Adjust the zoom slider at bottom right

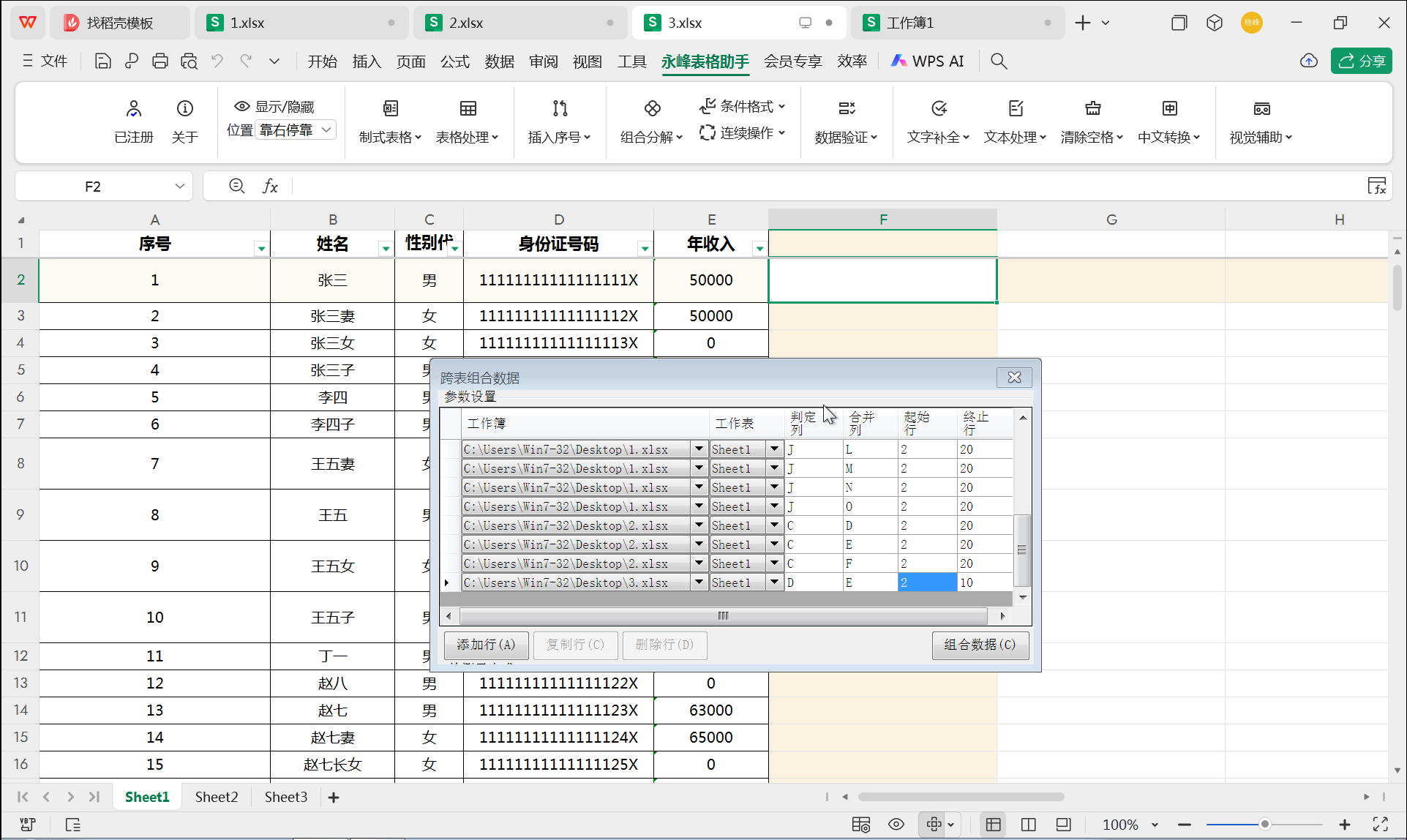pyautogui.click(x=1264, y=824)
